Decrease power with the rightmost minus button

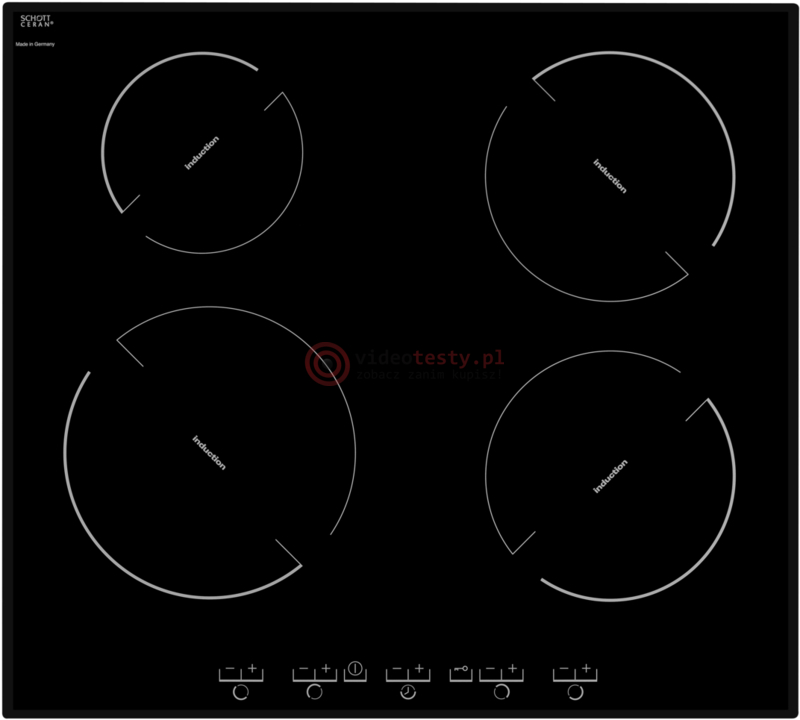tap(564, 668)
